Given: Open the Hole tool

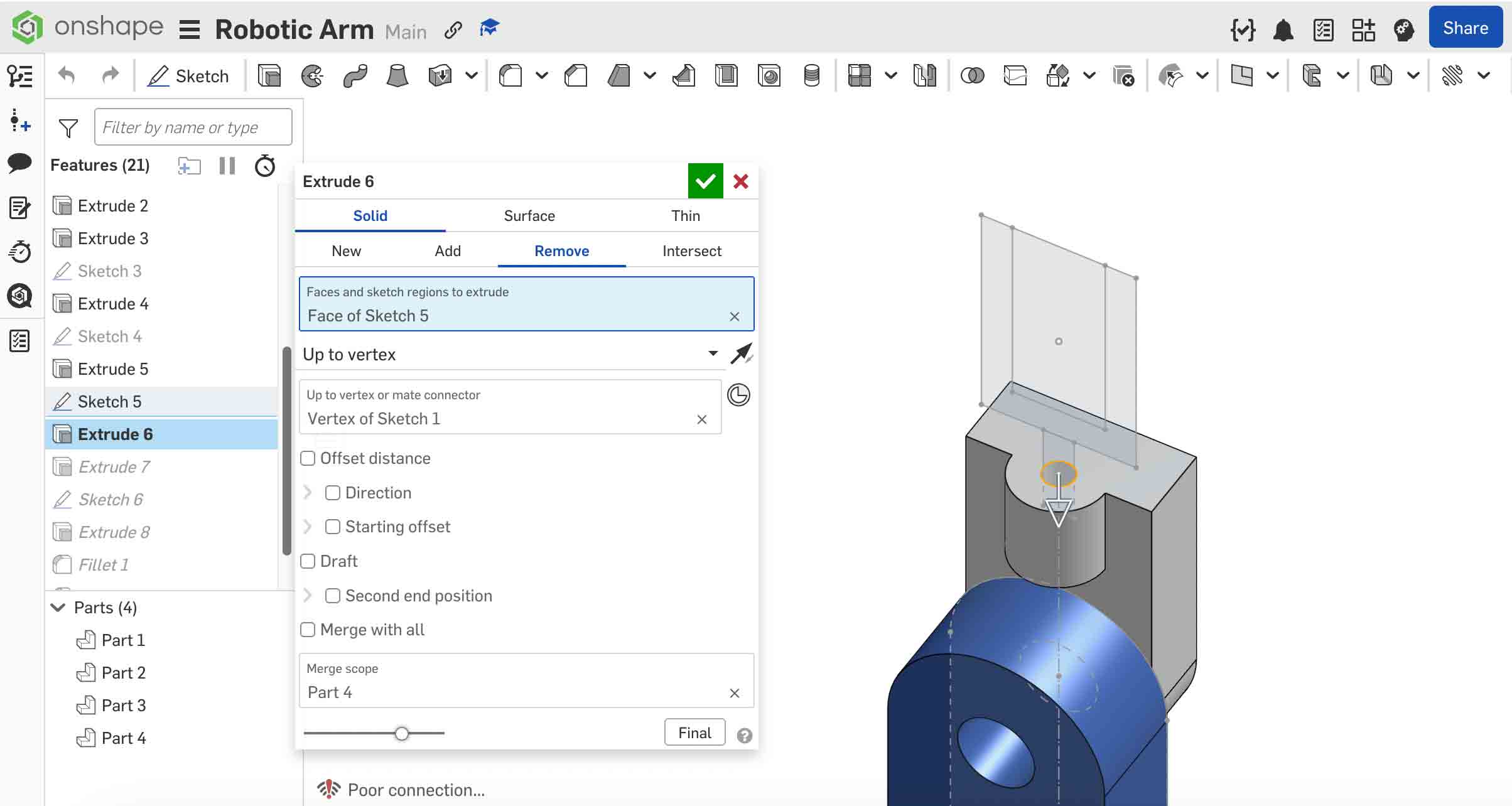Looking at the screenshot, I should click(769, 75).
